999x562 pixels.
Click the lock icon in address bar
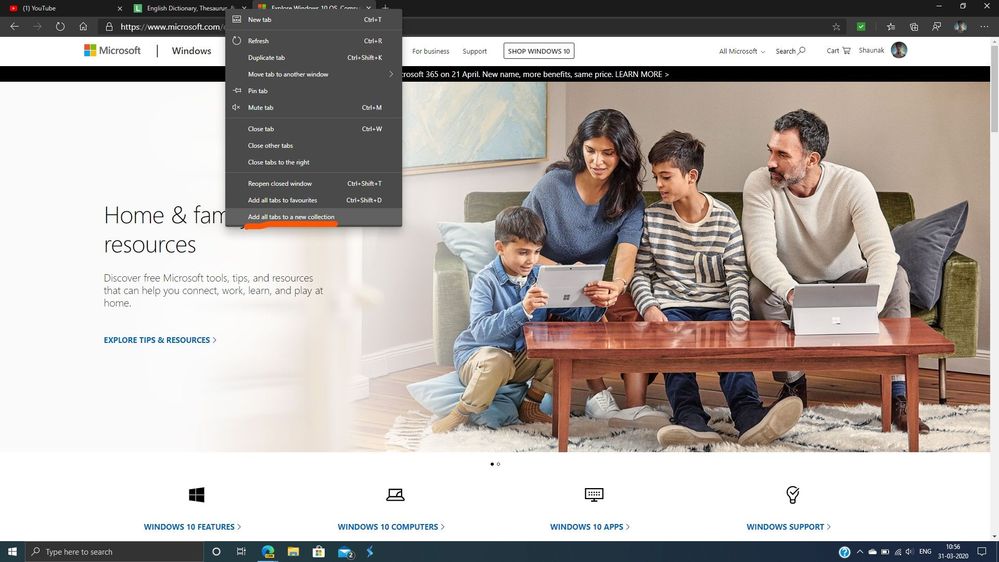[109, 27]
